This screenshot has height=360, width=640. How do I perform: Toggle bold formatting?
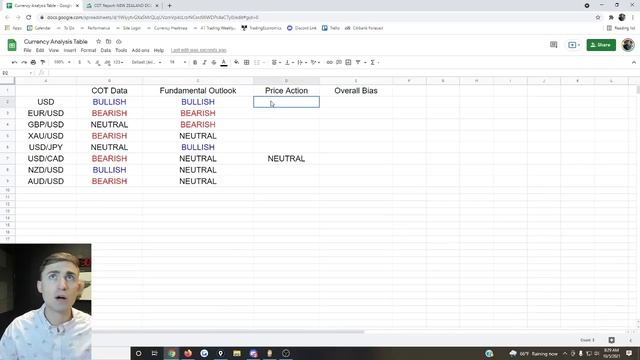tap(195, 62)
